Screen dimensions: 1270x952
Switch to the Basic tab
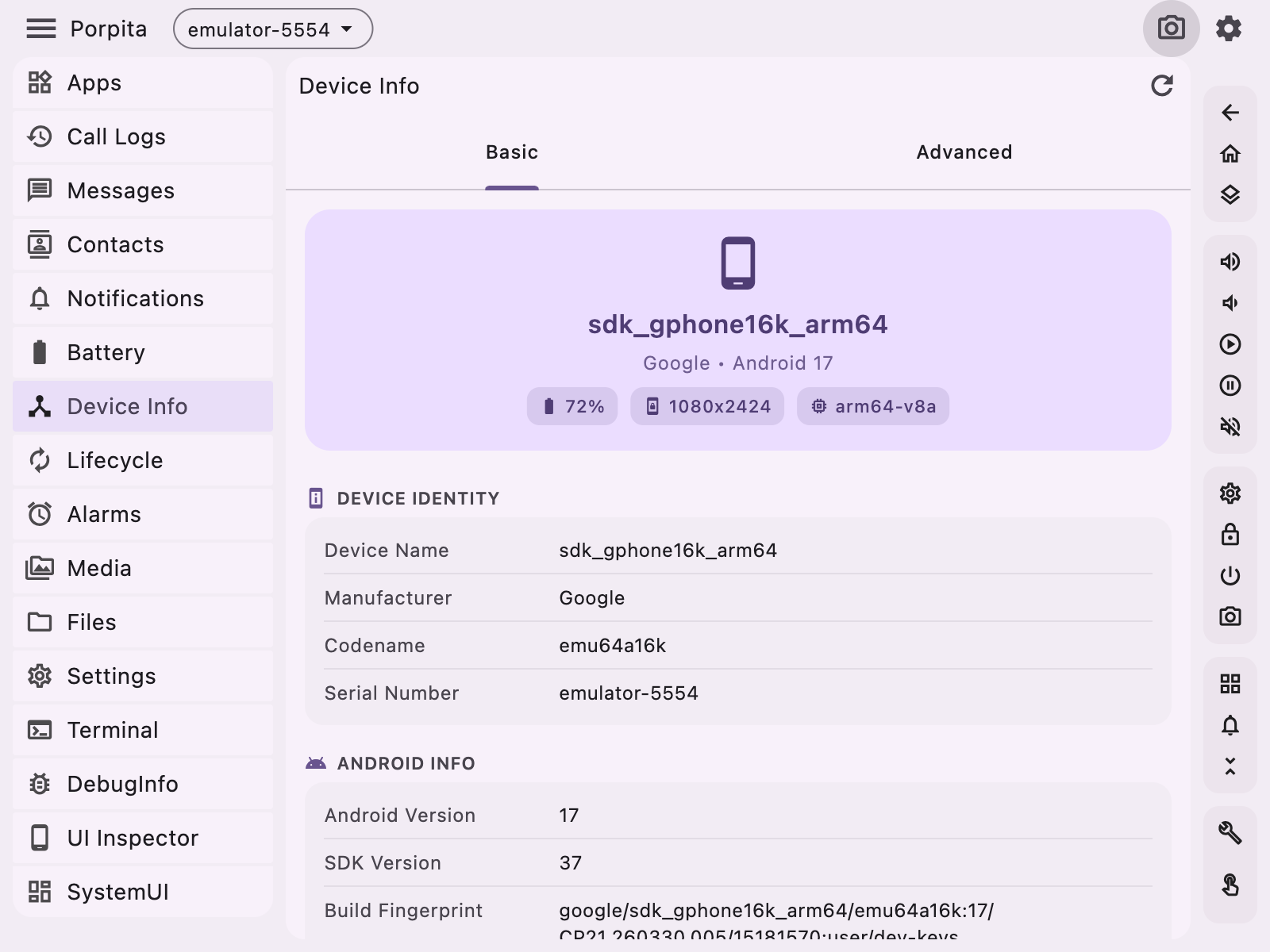512,152
